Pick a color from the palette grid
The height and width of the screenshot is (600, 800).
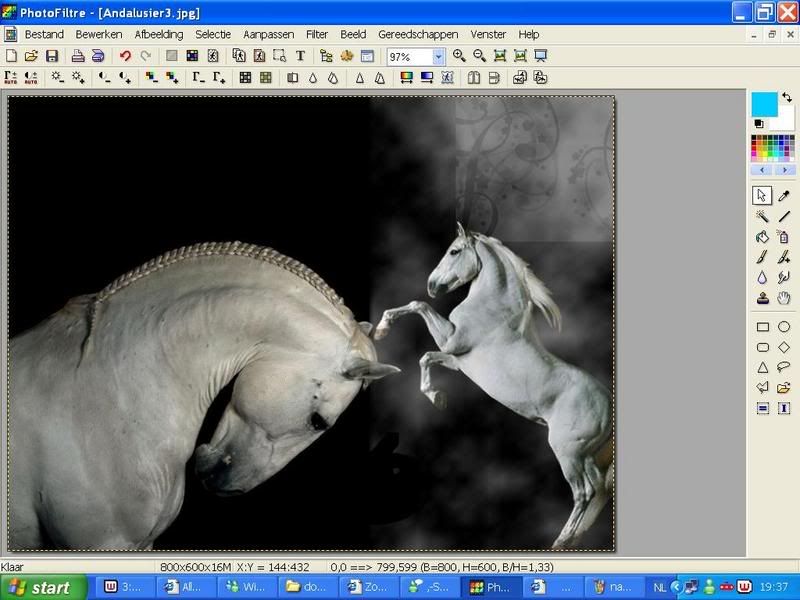point(772,148)
